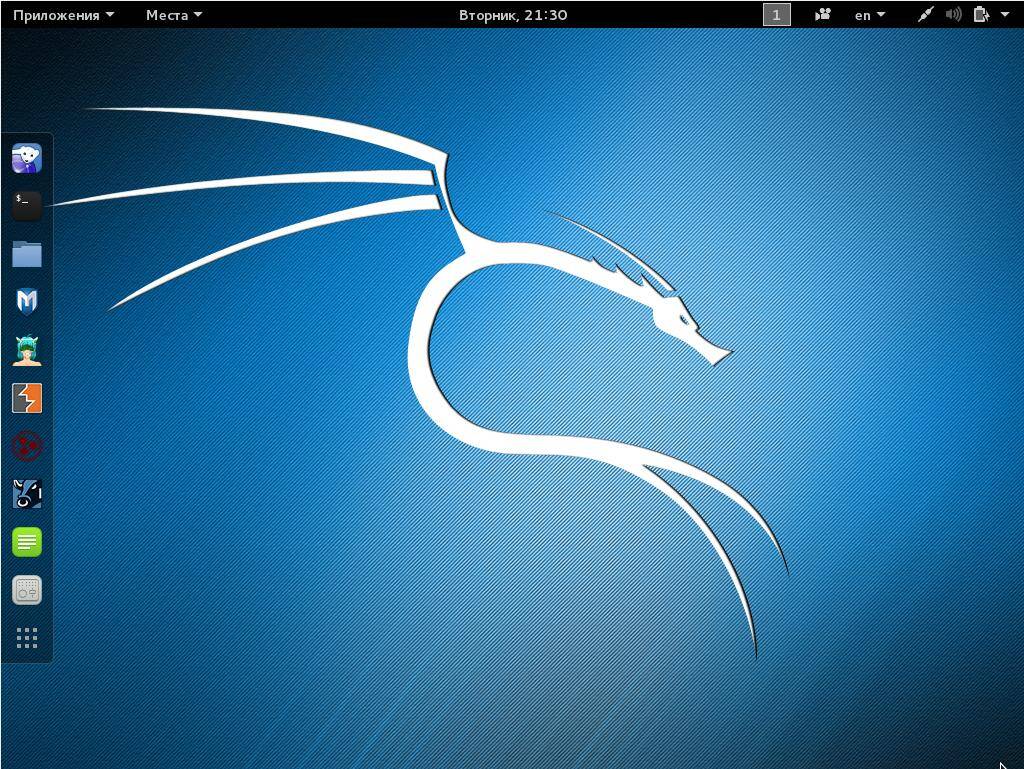This screenshot has height=769, width=1024.
Task: Expand the system menu arrow by battery
Action: click(x=1004, y=15)
